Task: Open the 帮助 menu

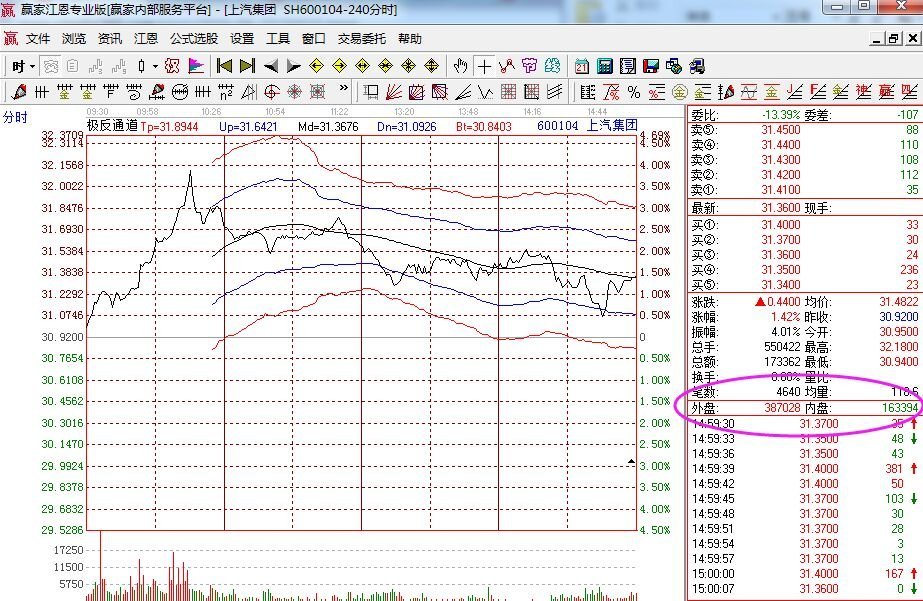Action: coord(410,39)
